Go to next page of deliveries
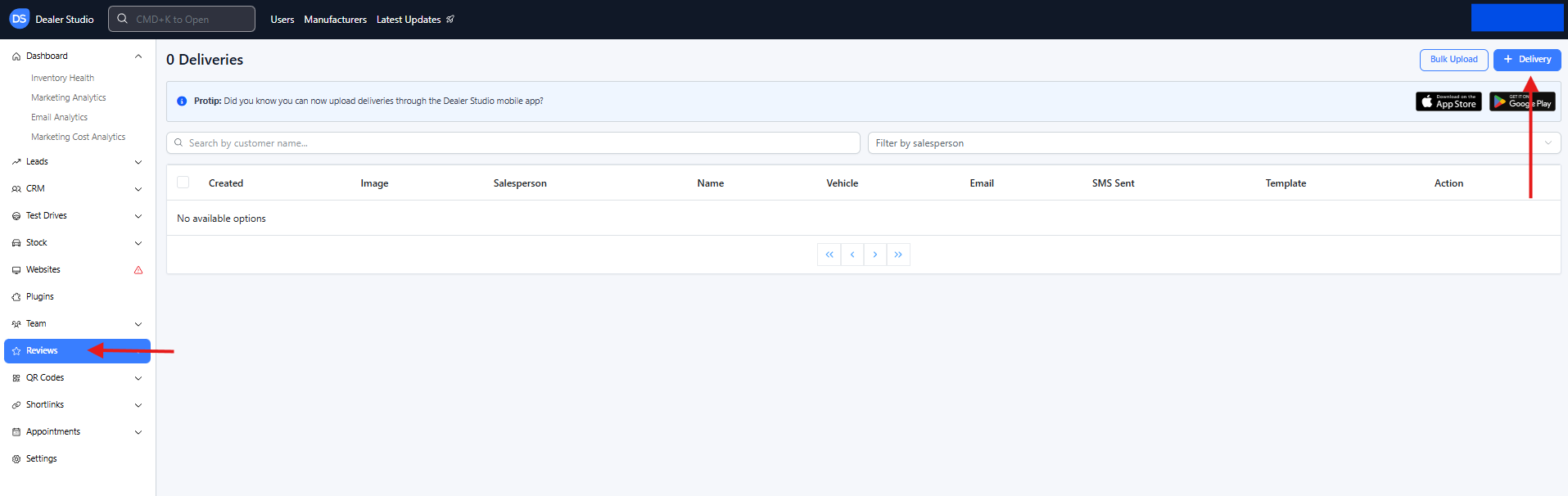 [875, 255]
